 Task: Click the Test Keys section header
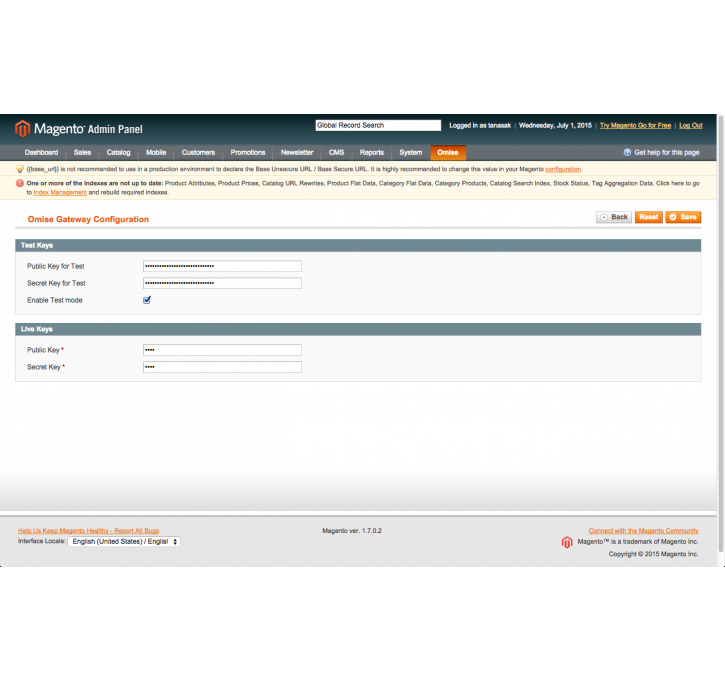click(x=358, y=245)
